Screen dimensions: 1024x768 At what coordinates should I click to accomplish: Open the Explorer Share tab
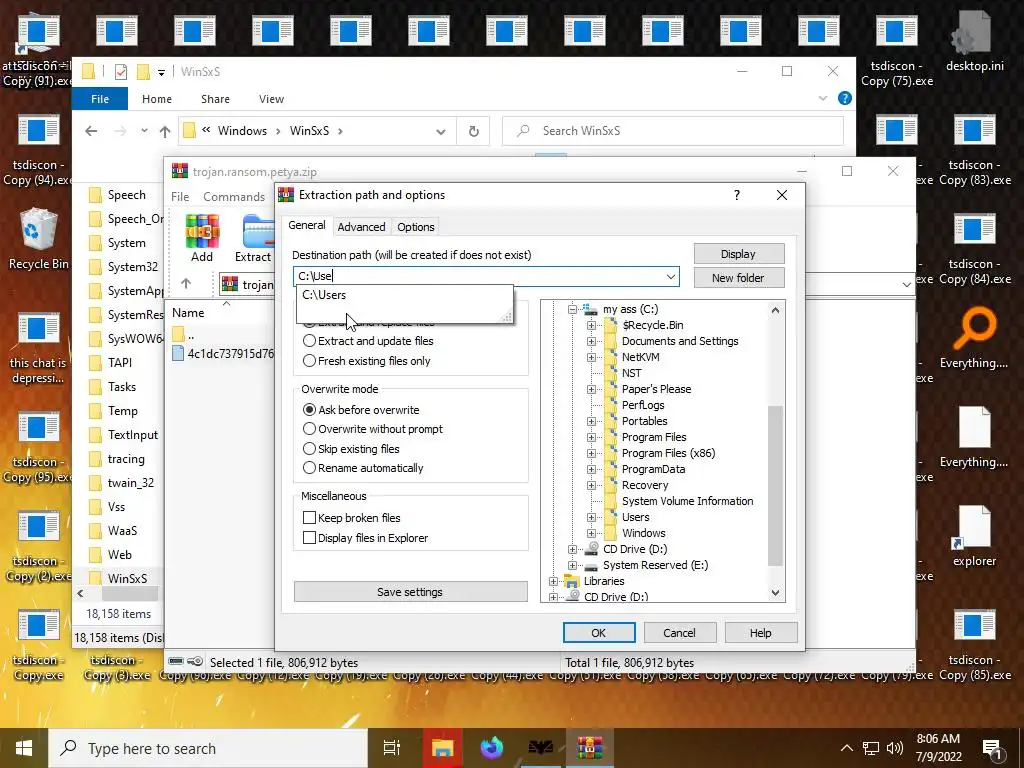(216, 99)
